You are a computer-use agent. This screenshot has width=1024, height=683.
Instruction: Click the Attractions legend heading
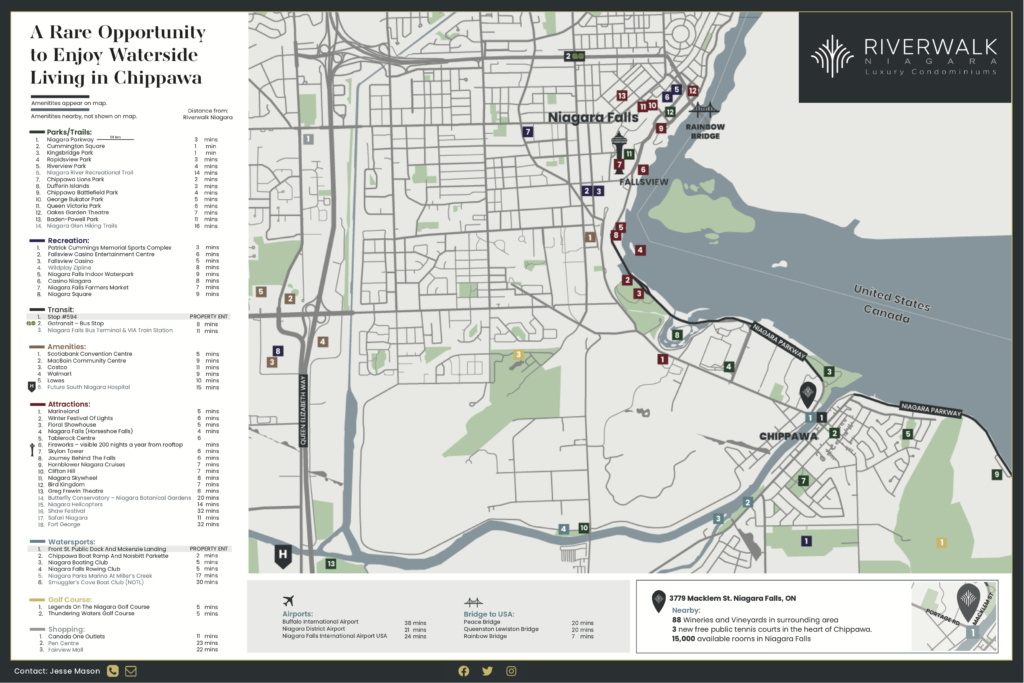pyautogui.click(x=69, y=404)
